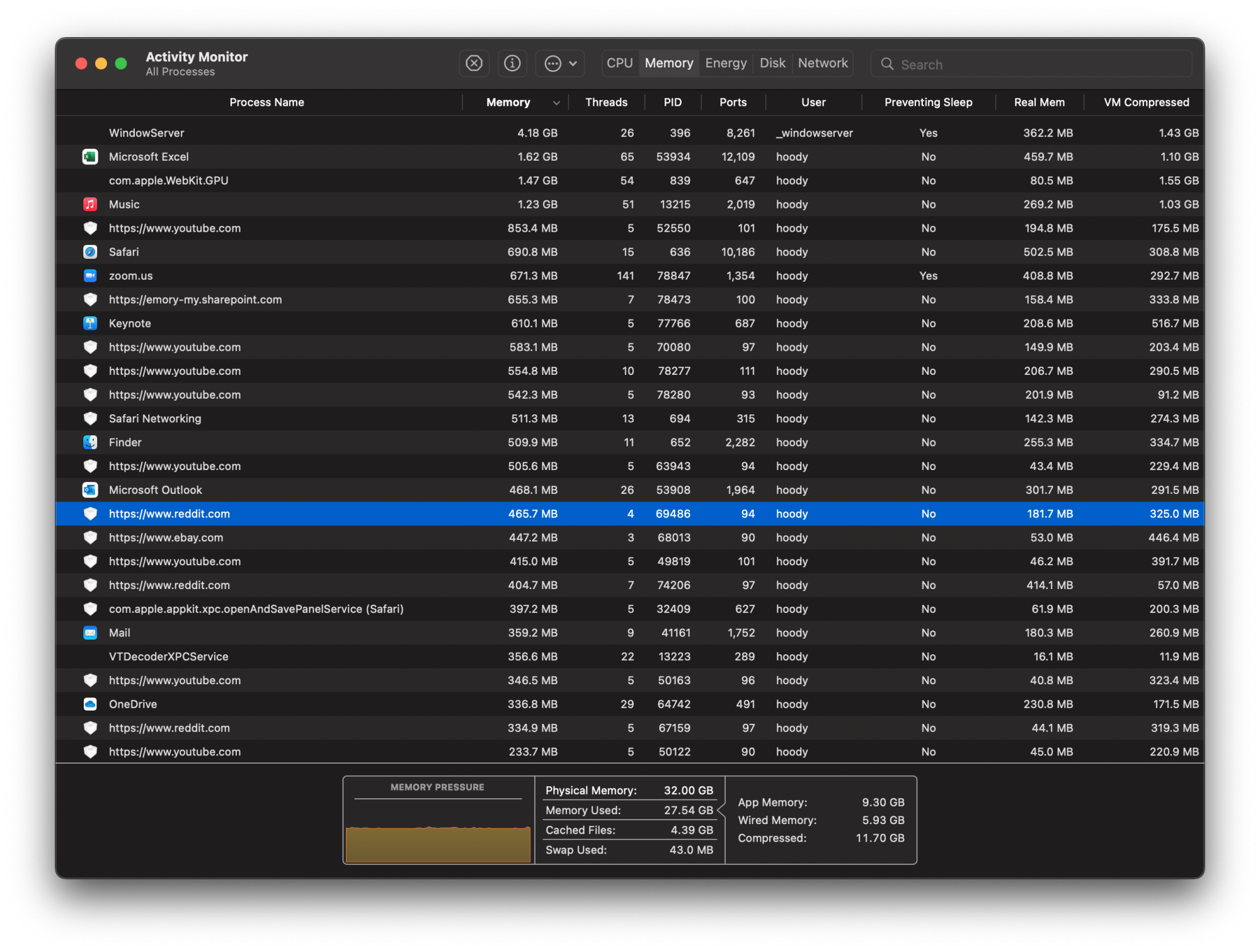1260x952 pixels.
Task: Select the WindowServer process row
Action: (630, 133)
